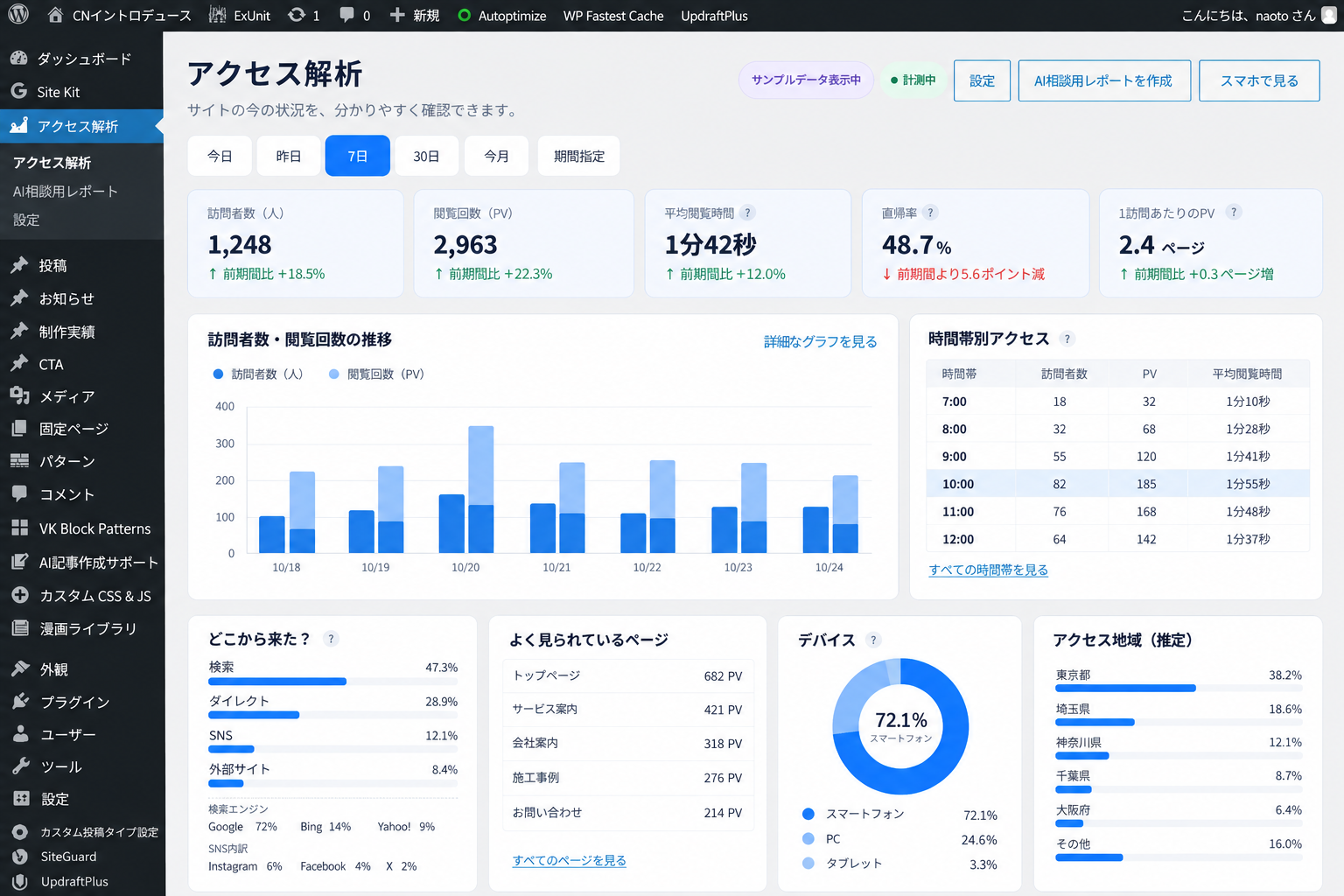Image resolution: width=1344 pixels, height=896 pixels.
Task: Click the help icon beside 平均閲覧時間
Action: pos(747,213)
